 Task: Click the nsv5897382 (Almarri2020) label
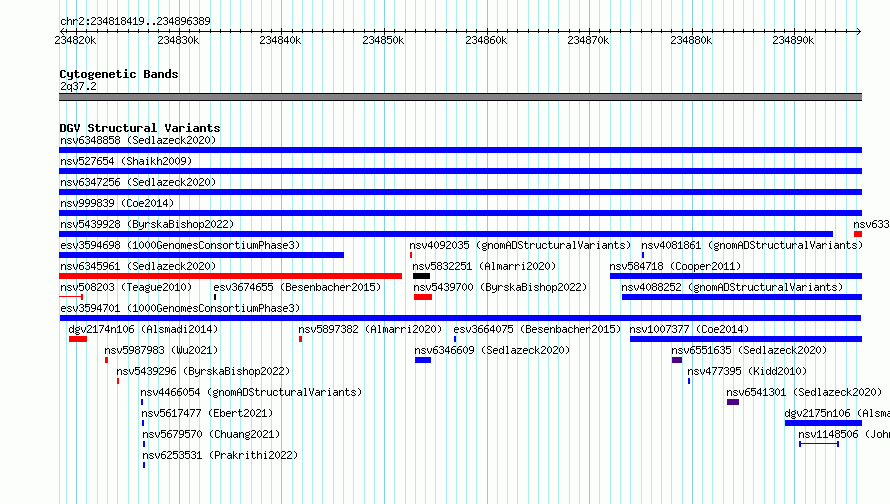370,329
